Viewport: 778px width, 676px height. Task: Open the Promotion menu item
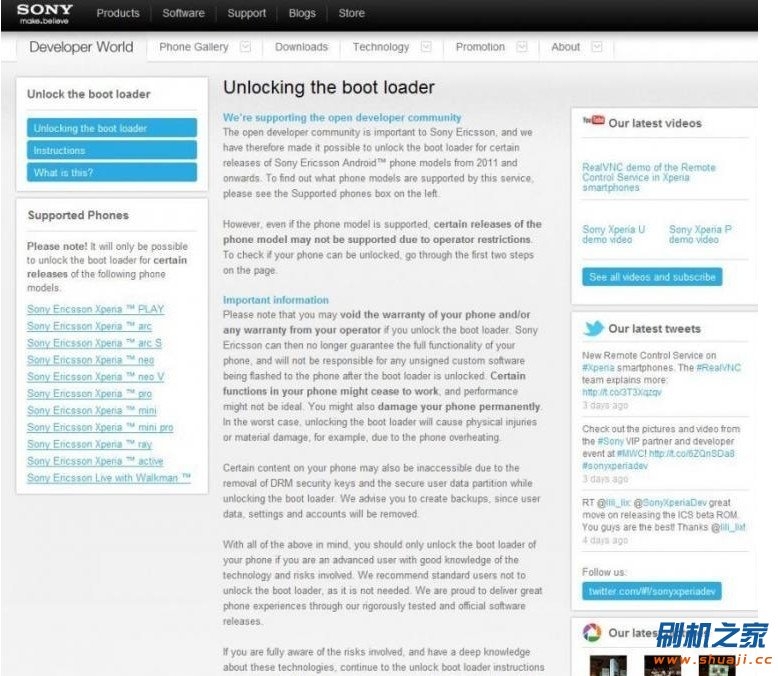coord(480,47)
